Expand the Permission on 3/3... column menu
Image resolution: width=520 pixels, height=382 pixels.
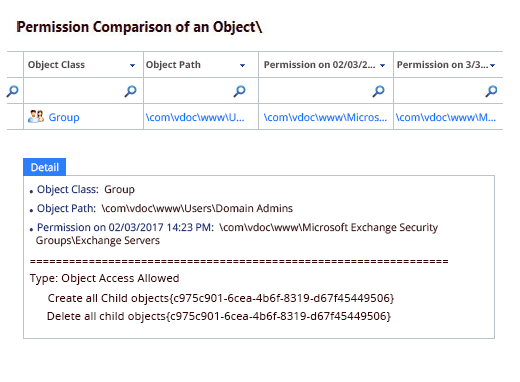click(492, 65)
